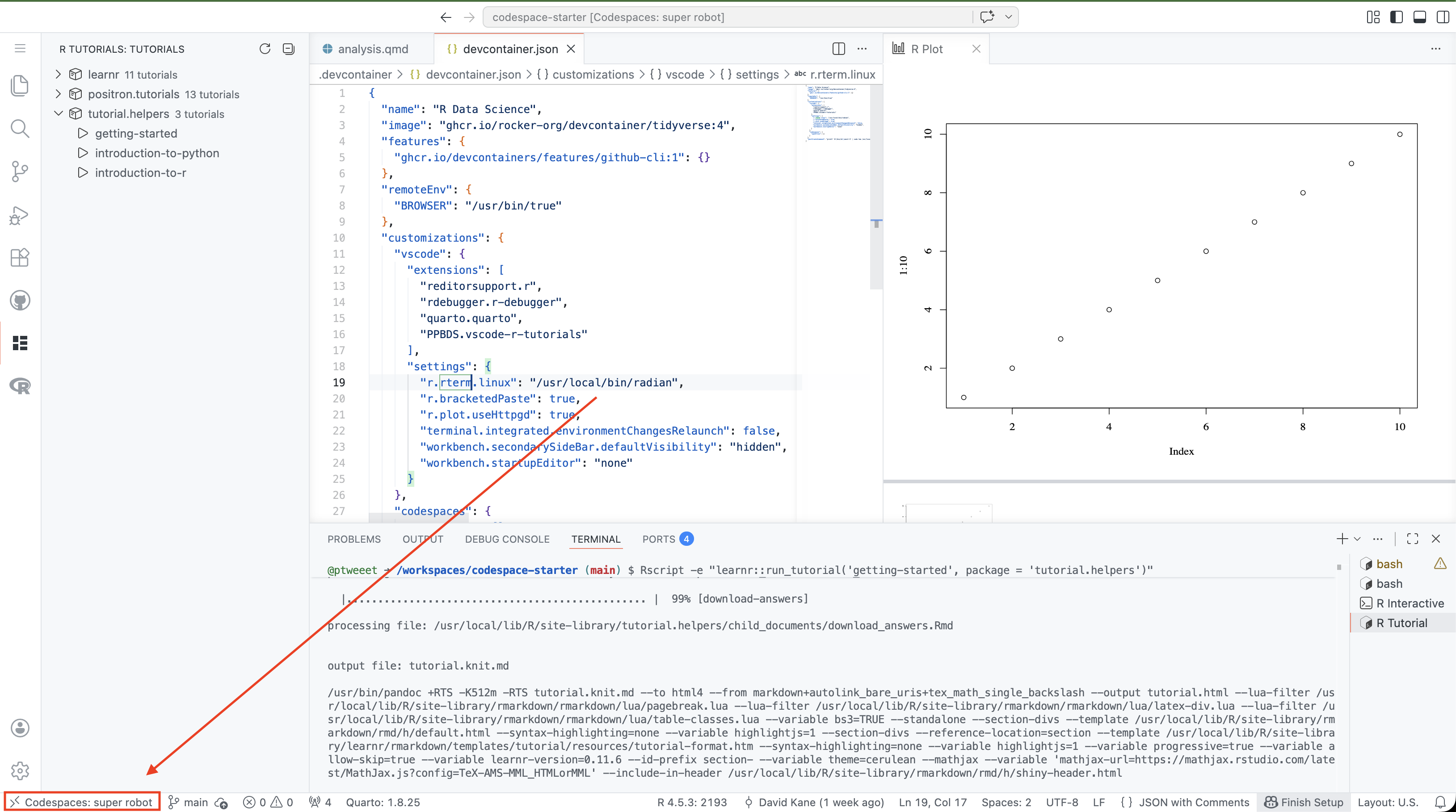The width and height of the screenshot is (1456, 812).
Task: Switch to the analysis.qmd editor tab
Action: [372, 49]
